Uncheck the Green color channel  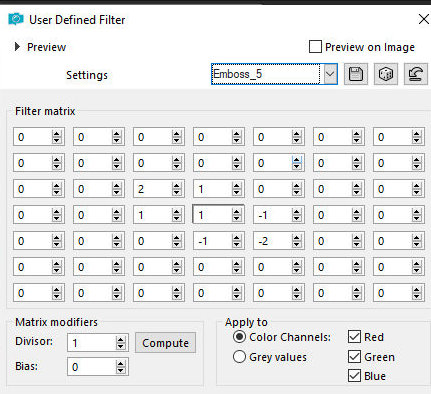click(354, 357)
